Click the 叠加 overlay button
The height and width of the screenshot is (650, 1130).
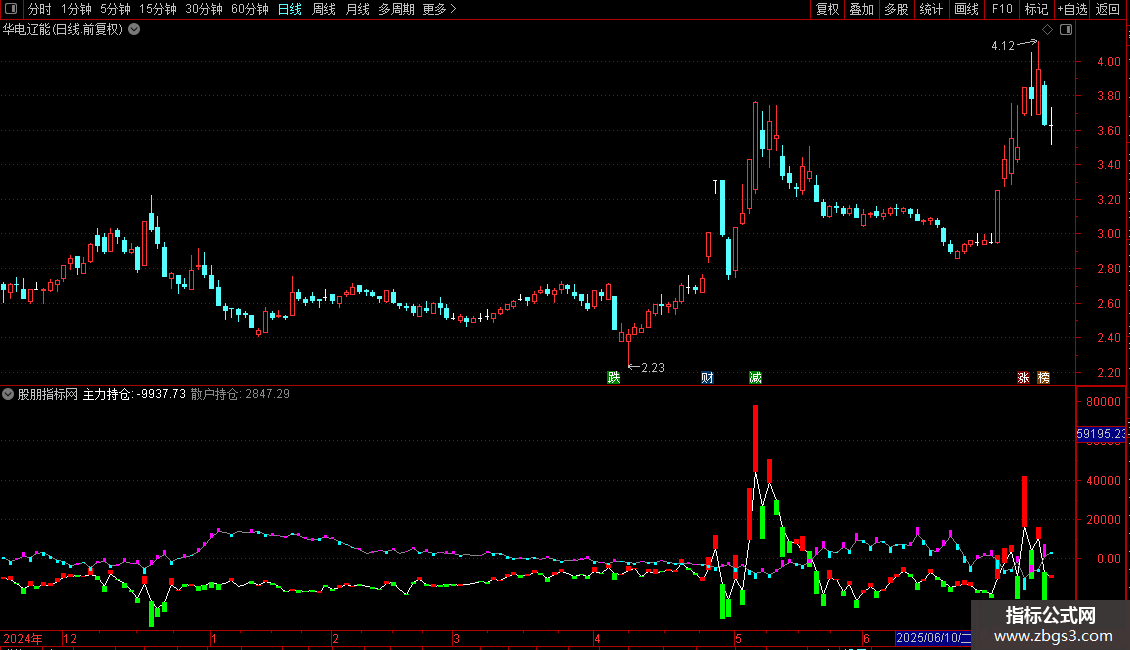click(x=862, y=9)
